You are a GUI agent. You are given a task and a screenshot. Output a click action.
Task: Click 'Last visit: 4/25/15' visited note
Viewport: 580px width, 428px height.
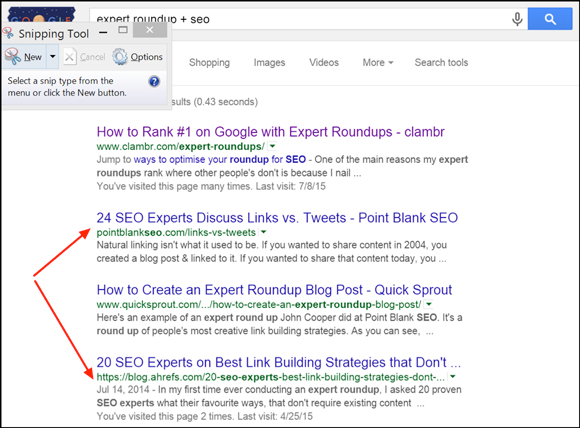coord(275,416)
